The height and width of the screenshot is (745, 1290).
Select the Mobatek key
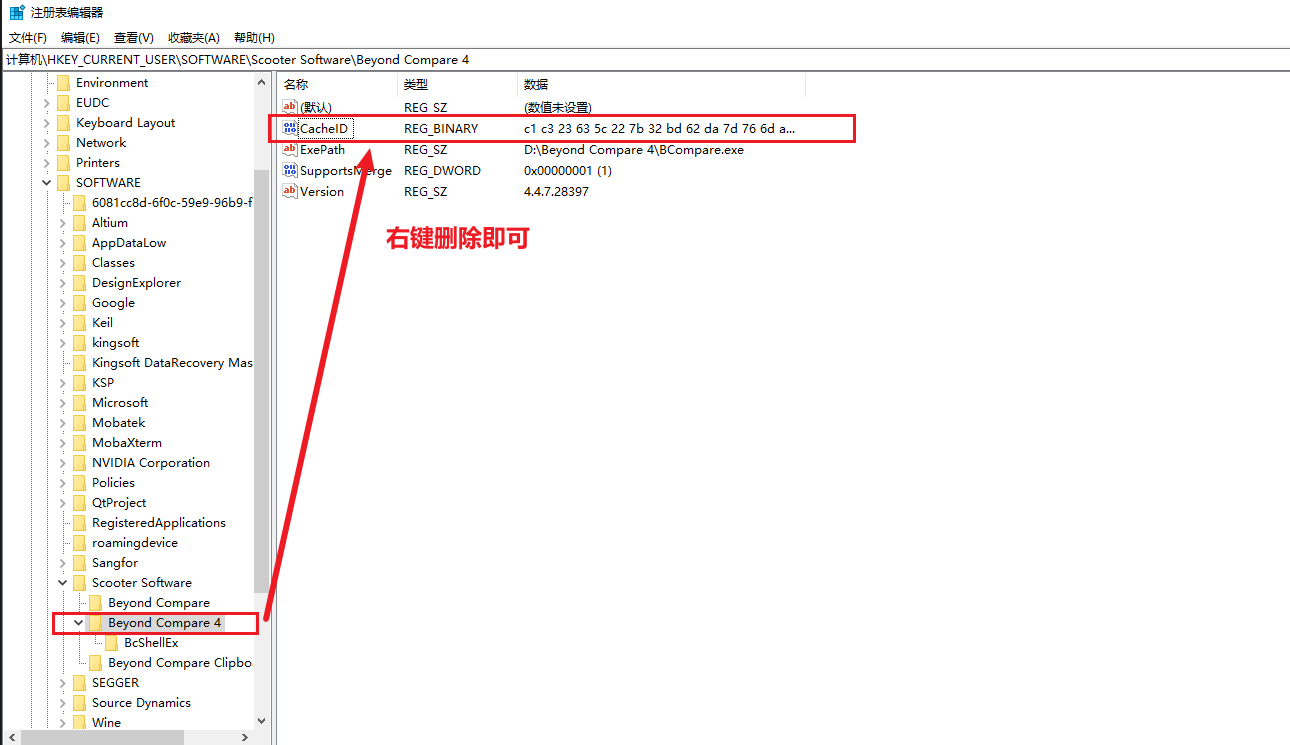119,423
